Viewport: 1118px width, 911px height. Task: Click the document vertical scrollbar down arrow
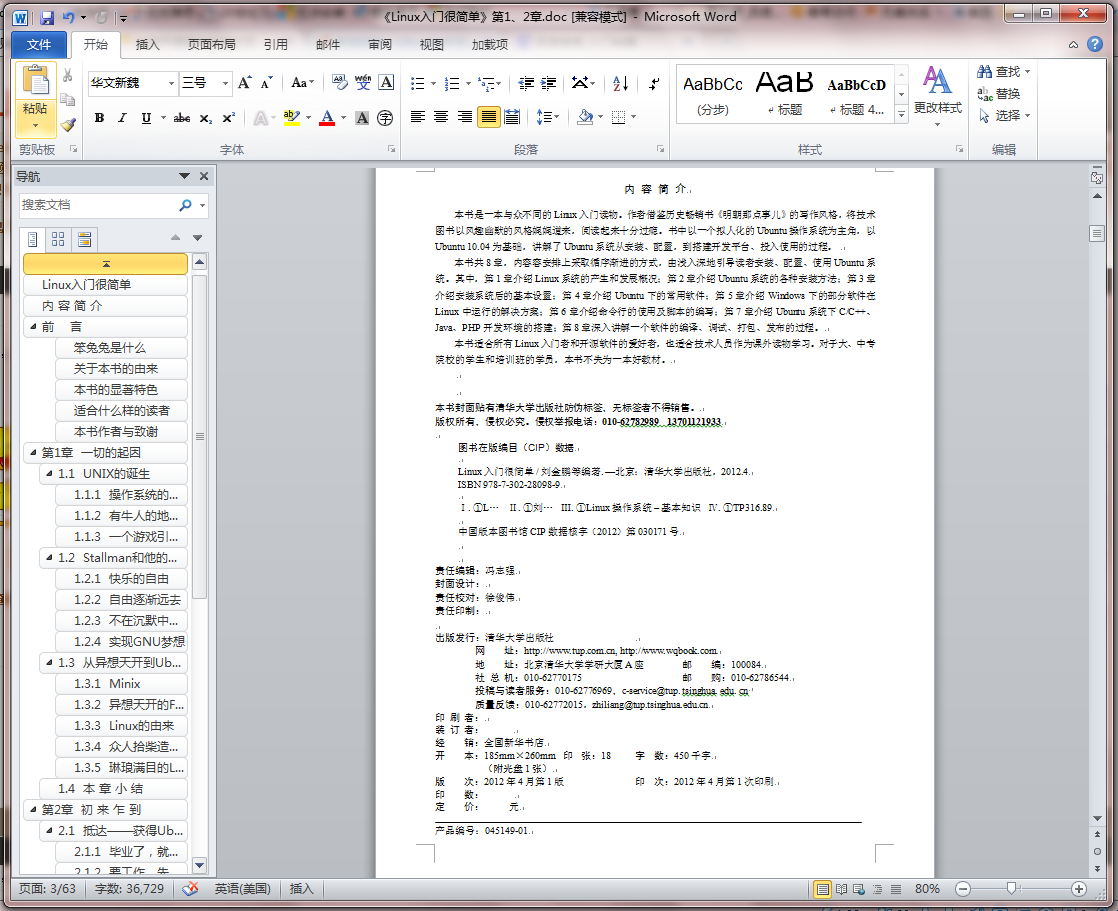1097,818
